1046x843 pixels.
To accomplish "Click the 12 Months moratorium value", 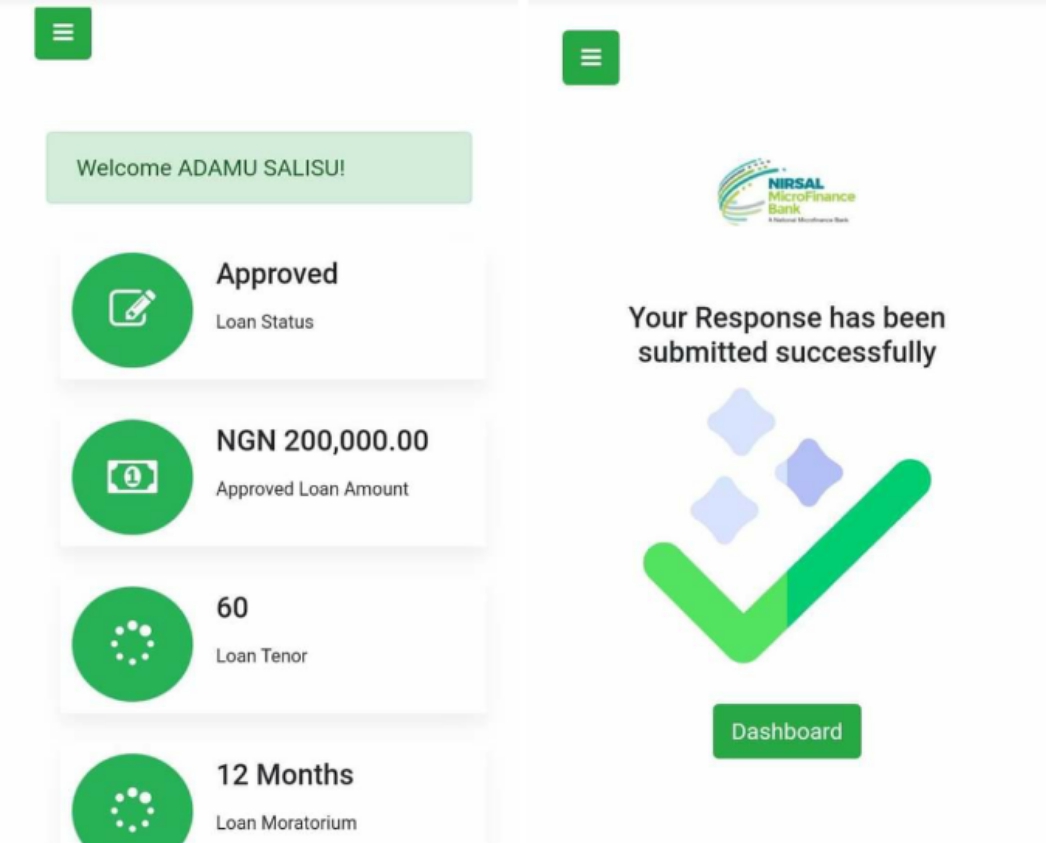I will 285,775.
